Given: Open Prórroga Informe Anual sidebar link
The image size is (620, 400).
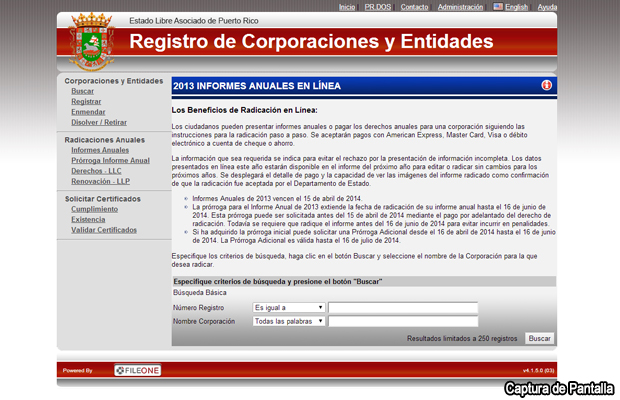Looking at the screenshot, I should pyautogui.click(x=110, y=161).
